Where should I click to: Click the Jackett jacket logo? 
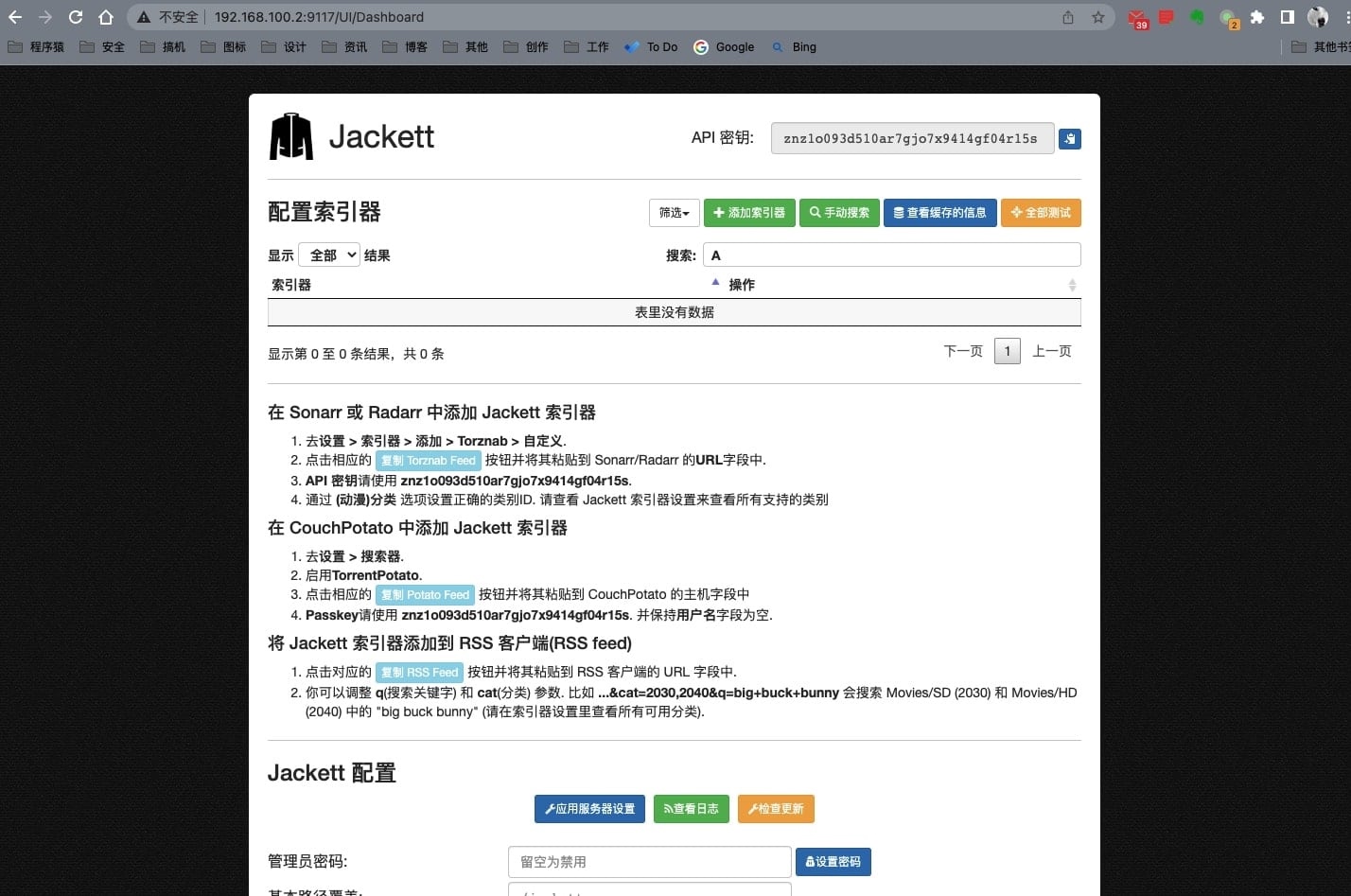tap(291, 136)
